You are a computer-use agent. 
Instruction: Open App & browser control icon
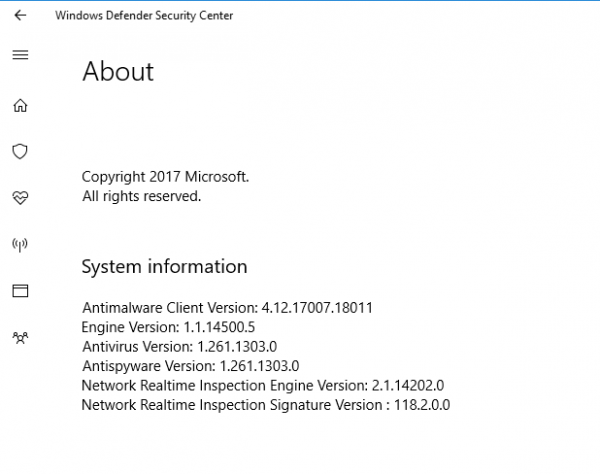pyautogui.click(x=20, y=291)
